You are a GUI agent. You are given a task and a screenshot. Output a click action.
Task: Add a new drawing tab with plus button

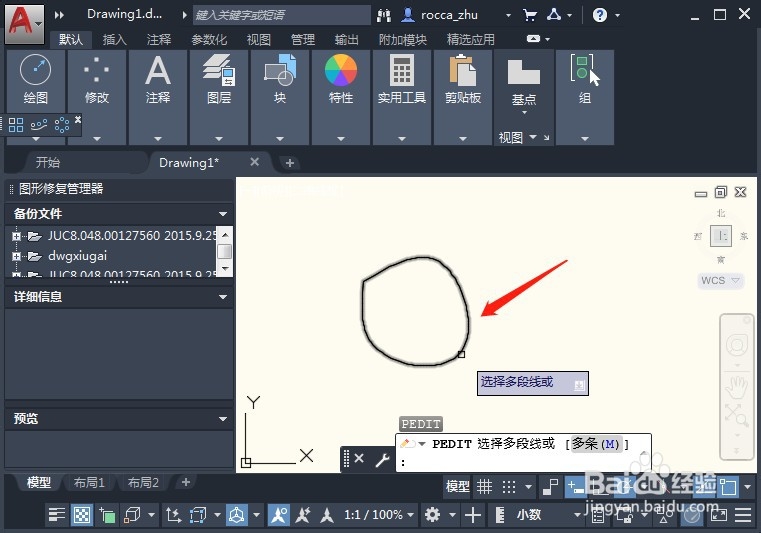click(x=290, y=163)
